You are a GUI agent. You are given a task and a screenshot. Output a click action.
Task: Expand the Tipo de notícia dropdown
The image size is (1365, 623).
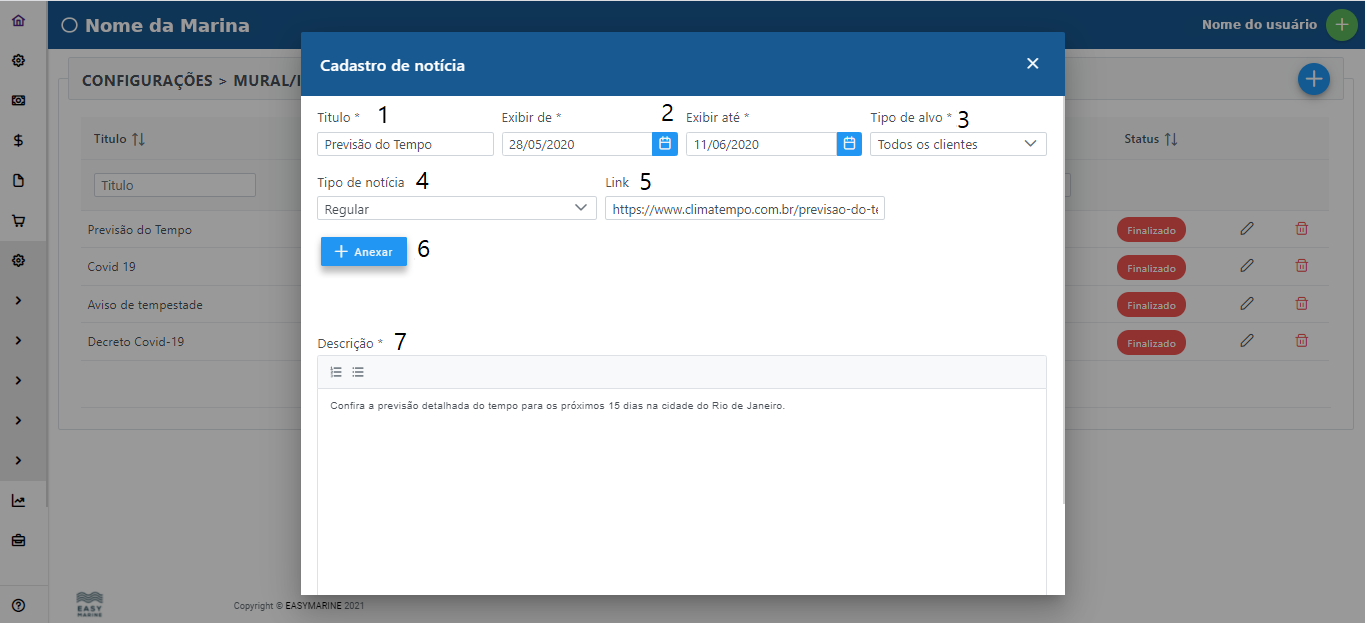(x=456, y=208)
